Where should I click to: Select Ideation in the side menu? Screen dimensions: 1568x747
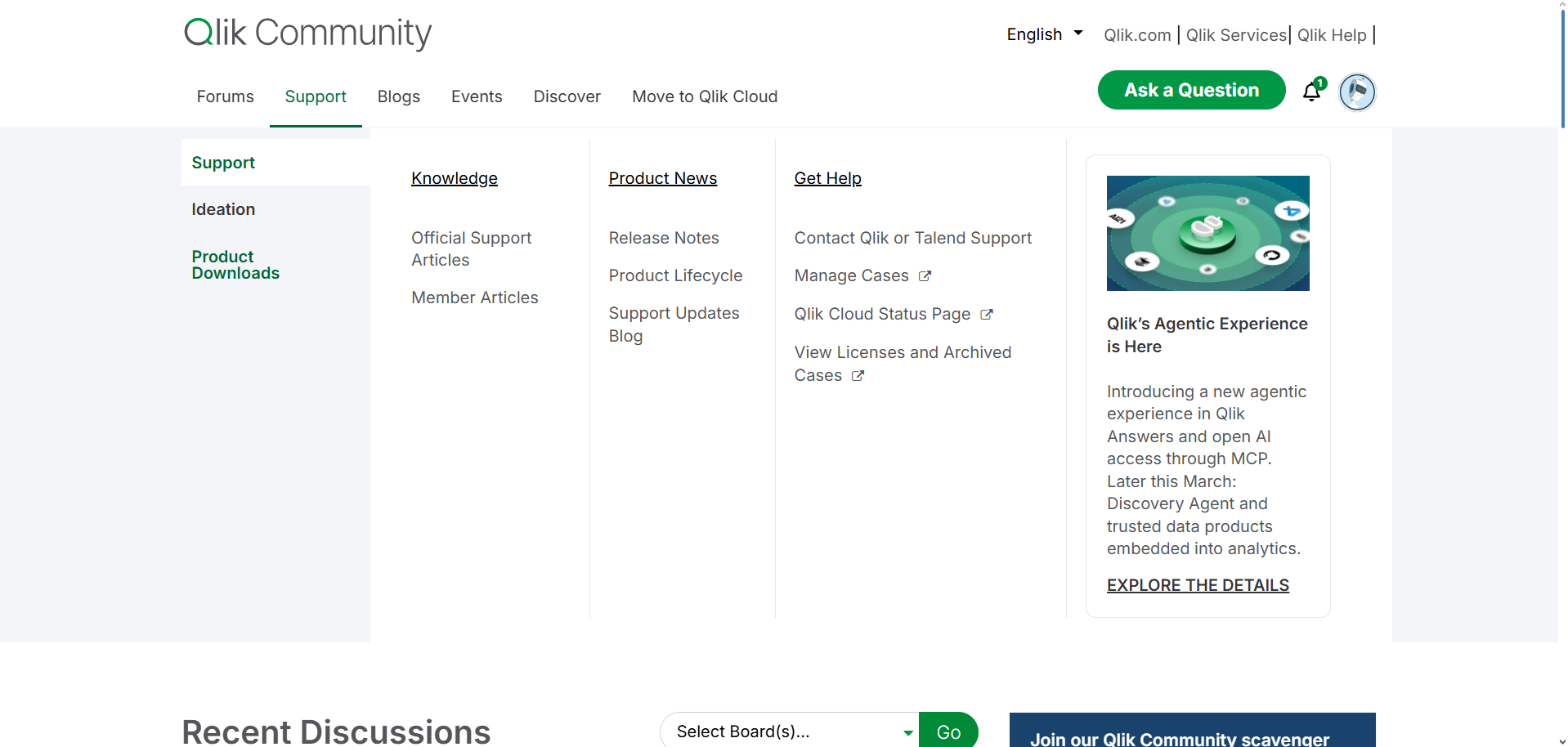click(x=223, y=209)
